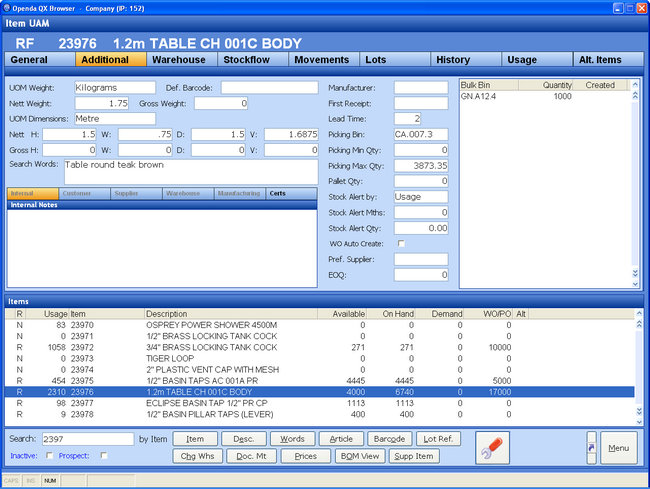Select bulk bin row GN.A12.4
This screenshot has width=650, height=489.
click(x=545, y=96)
